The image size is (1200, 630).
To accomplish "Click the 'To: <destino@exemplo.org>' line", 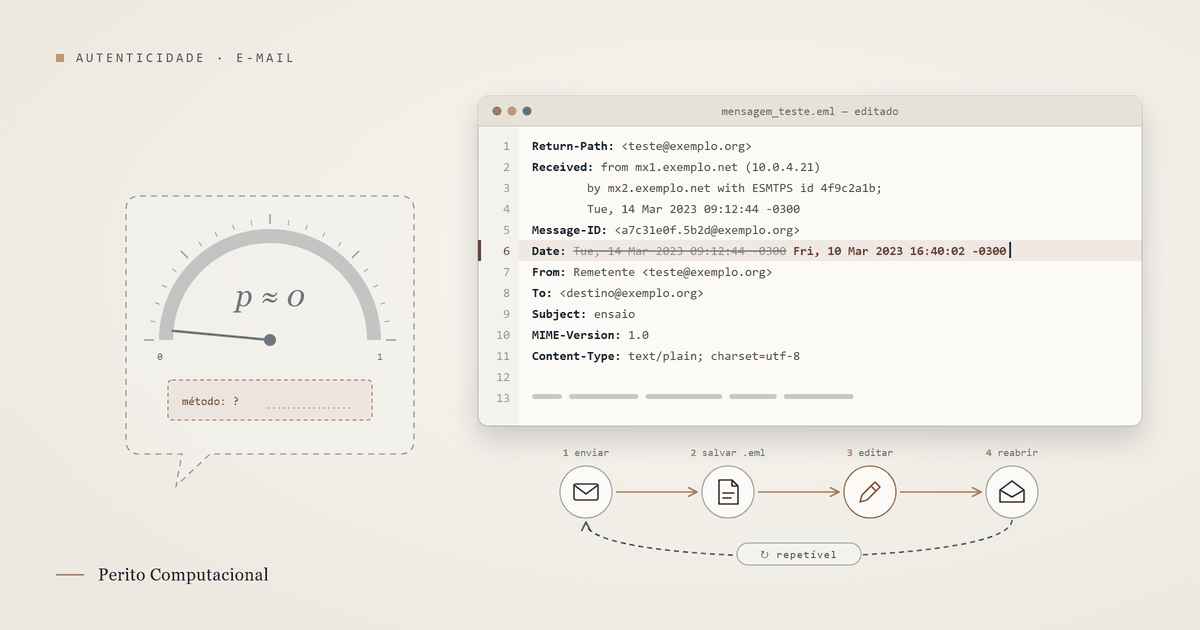I will coord(618,293).
